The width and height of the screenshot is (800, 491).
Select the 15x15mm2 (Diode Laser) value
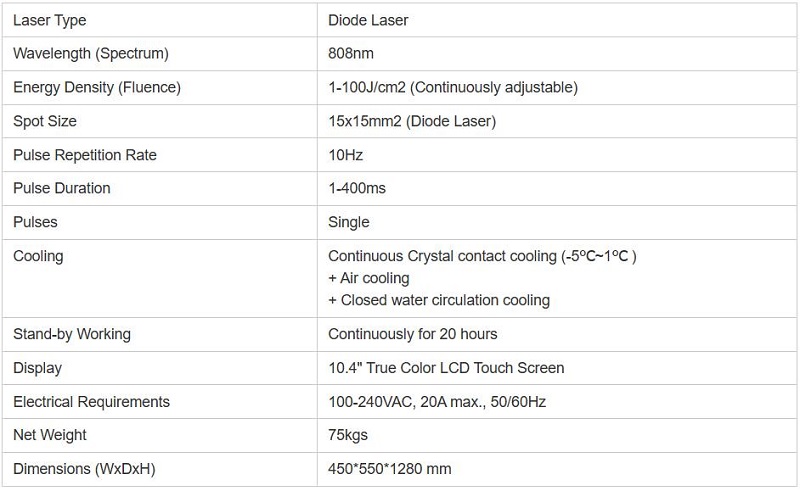click(412, 121)
